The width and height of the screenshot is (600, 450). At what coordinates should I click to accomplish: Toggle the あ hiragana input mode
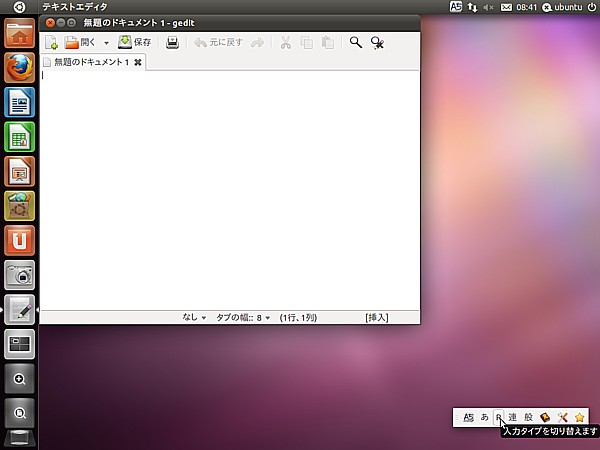485,417
